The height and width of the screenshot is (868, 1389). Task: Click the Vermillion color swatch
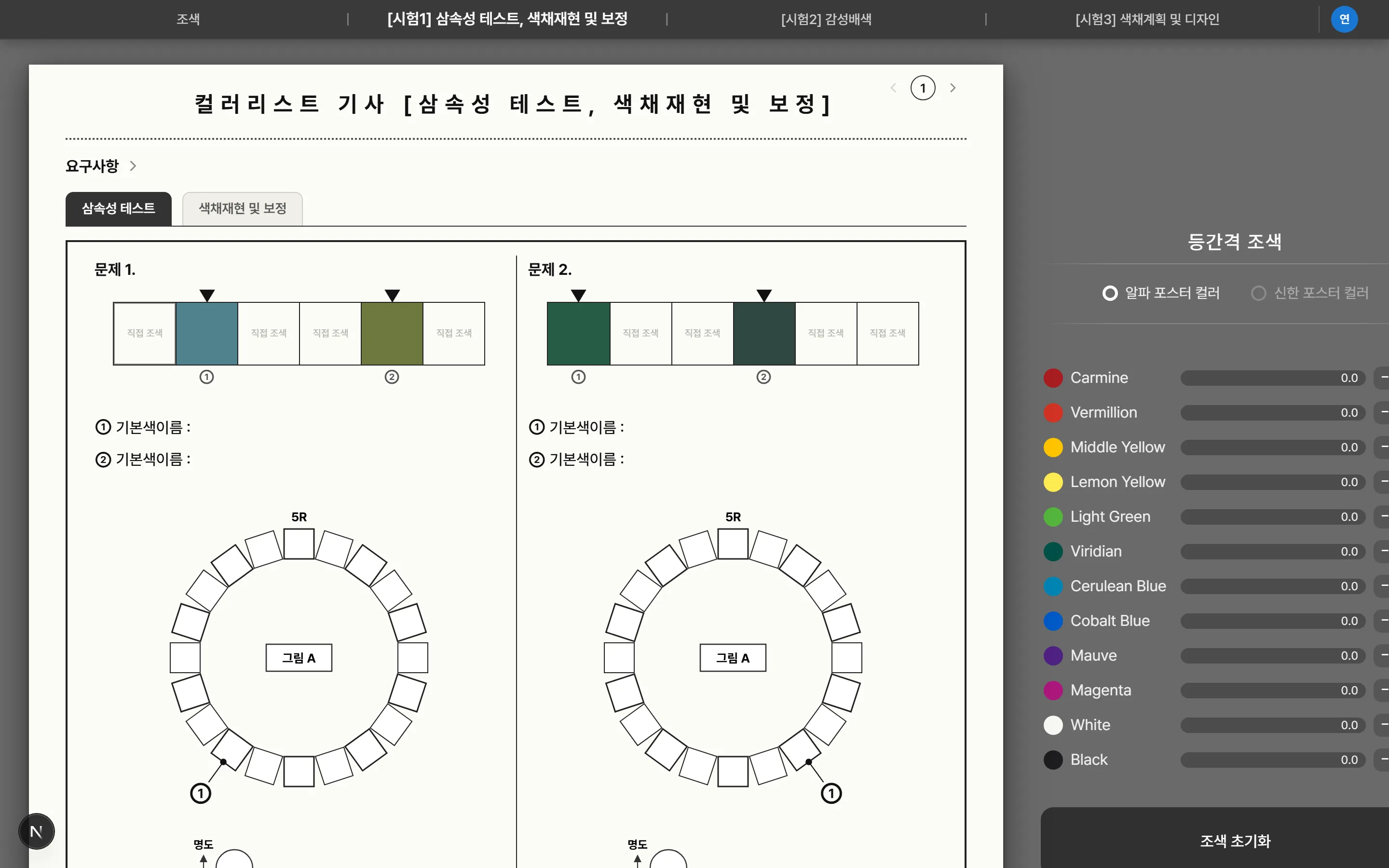1053,413
